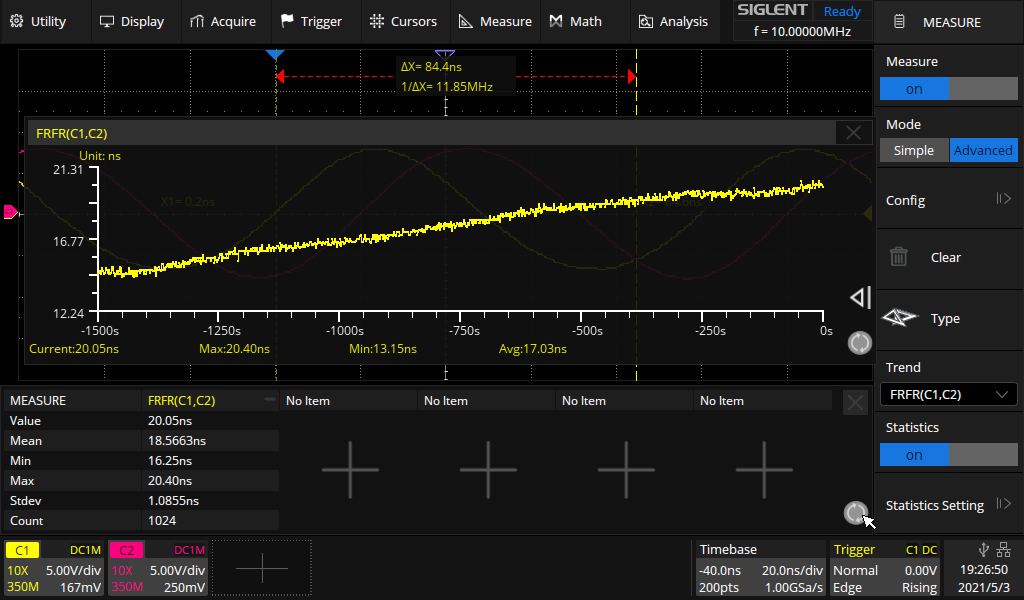The height and width of the screenshot is (600, 1024).
Task: Reset the trend plot with refresh icon
Action: pos(859,343)
